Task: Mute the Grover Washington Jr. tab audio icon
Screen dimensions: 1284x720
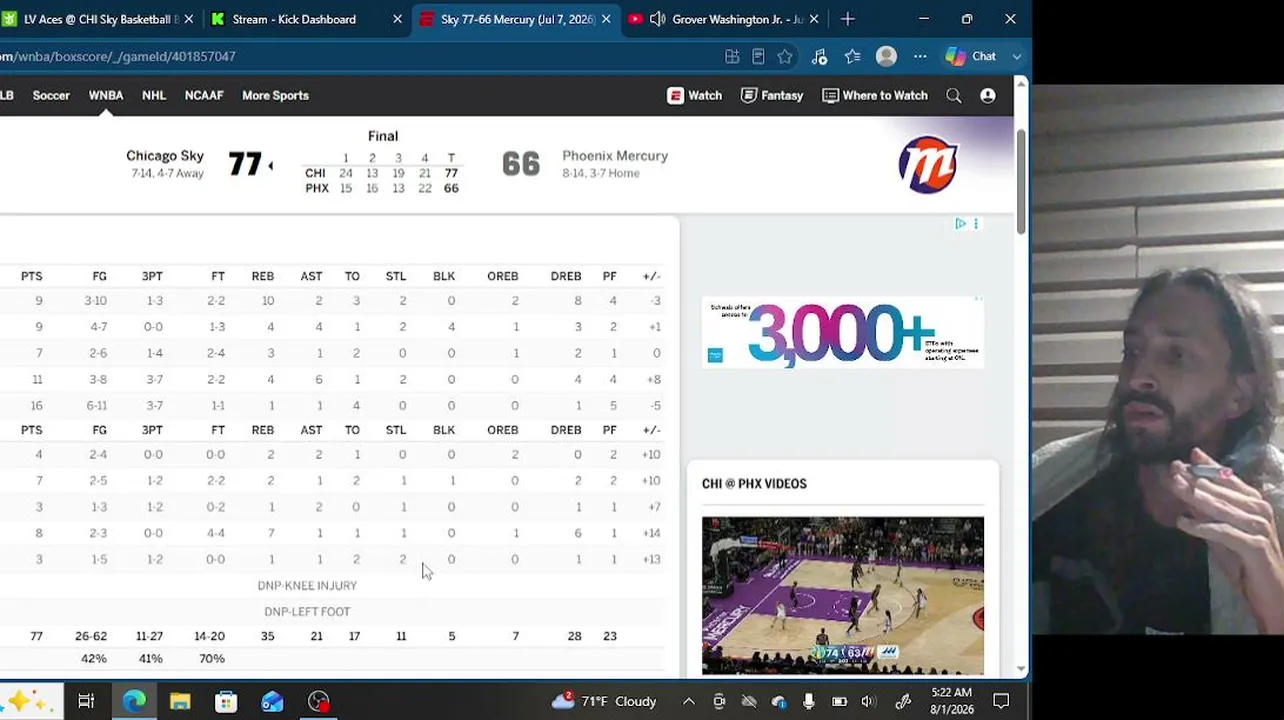Action: [x=658, y=19]
